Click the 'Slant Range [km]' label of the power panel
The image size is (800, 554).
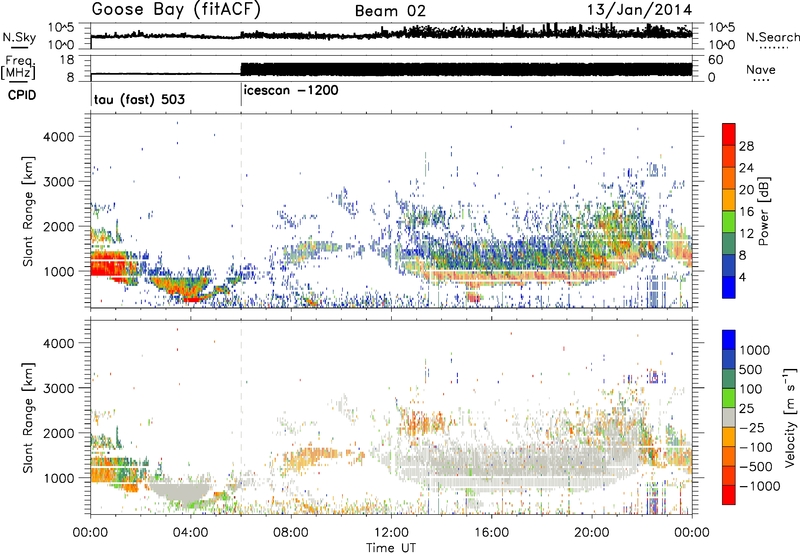pos(28,211)
